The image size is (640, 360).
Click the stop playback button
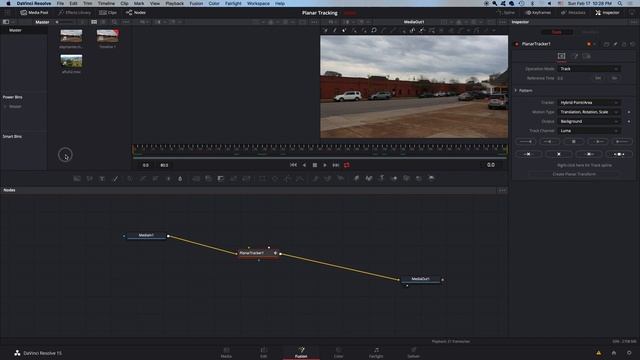315,165
